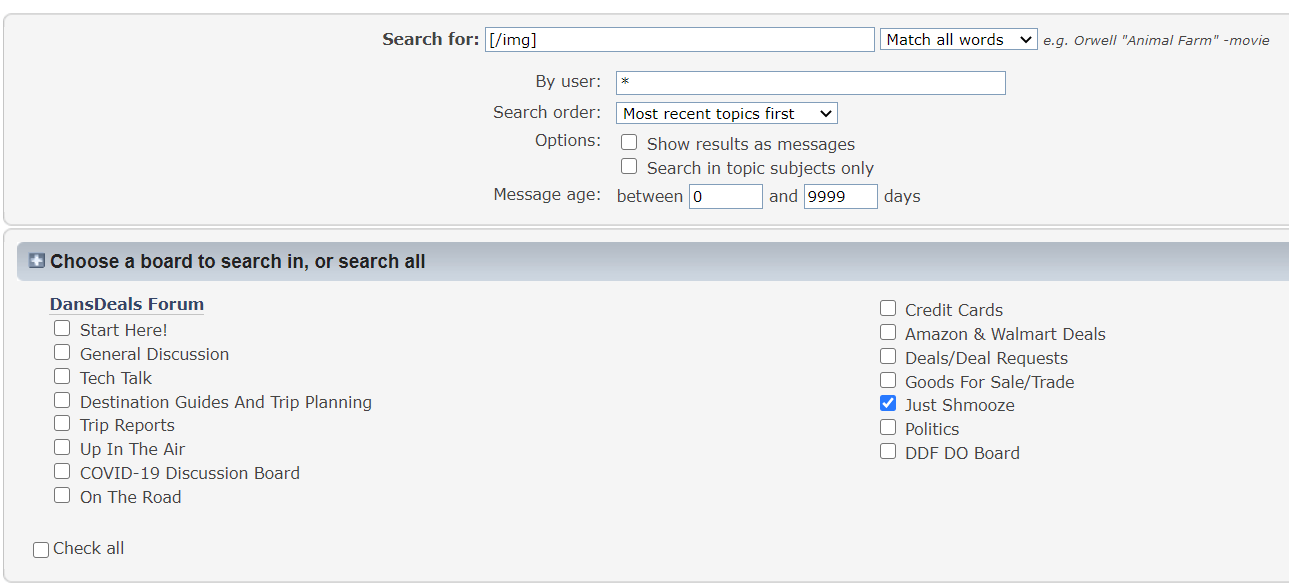This screenshot has height=583, width=1289.
Task: Collapse board list via plus icon
Action: 37,261
